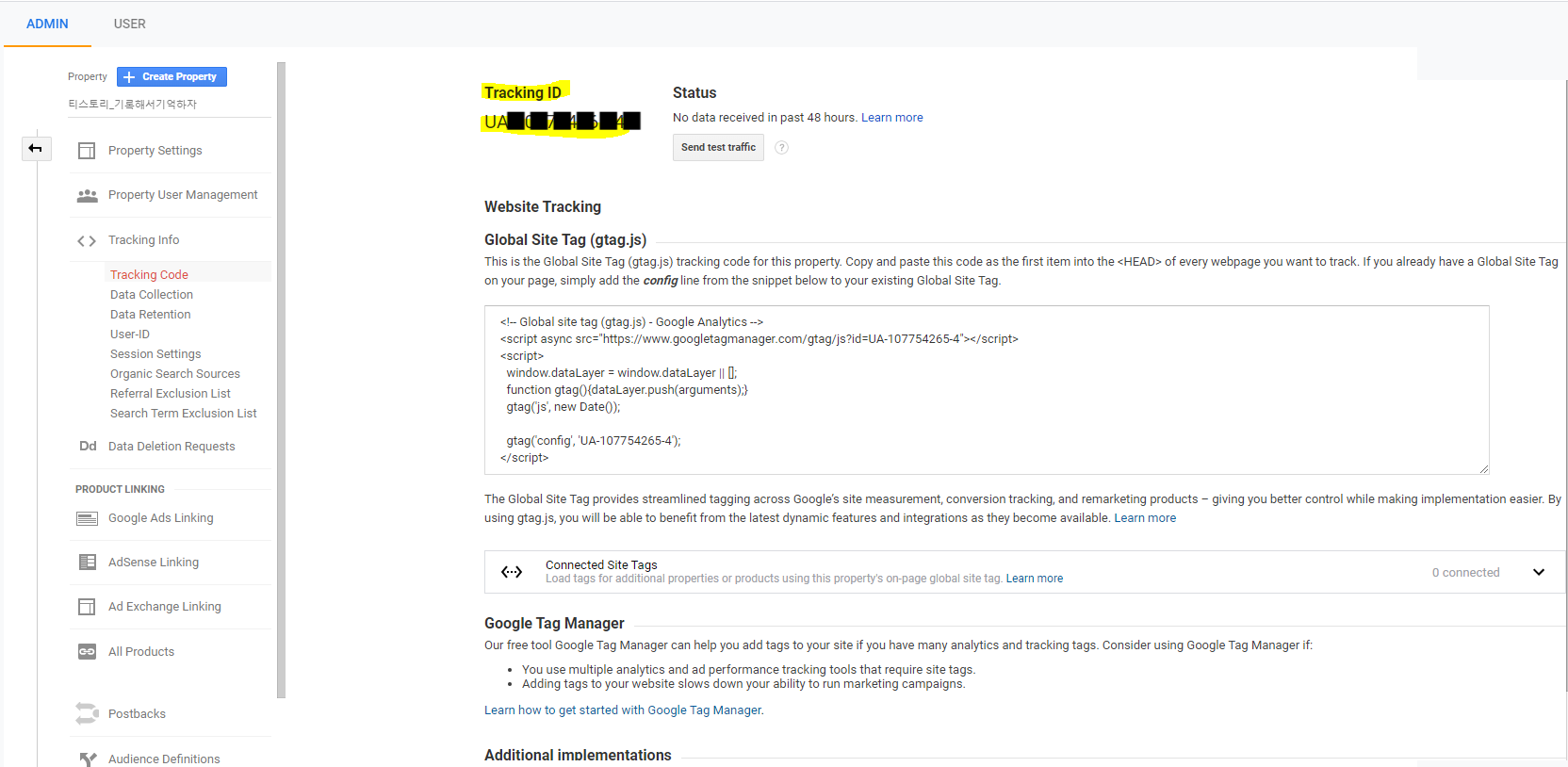Open Postbacks
Image resolution: width=1568 pixels, height=767 pixels.
[x=137, y=714]
